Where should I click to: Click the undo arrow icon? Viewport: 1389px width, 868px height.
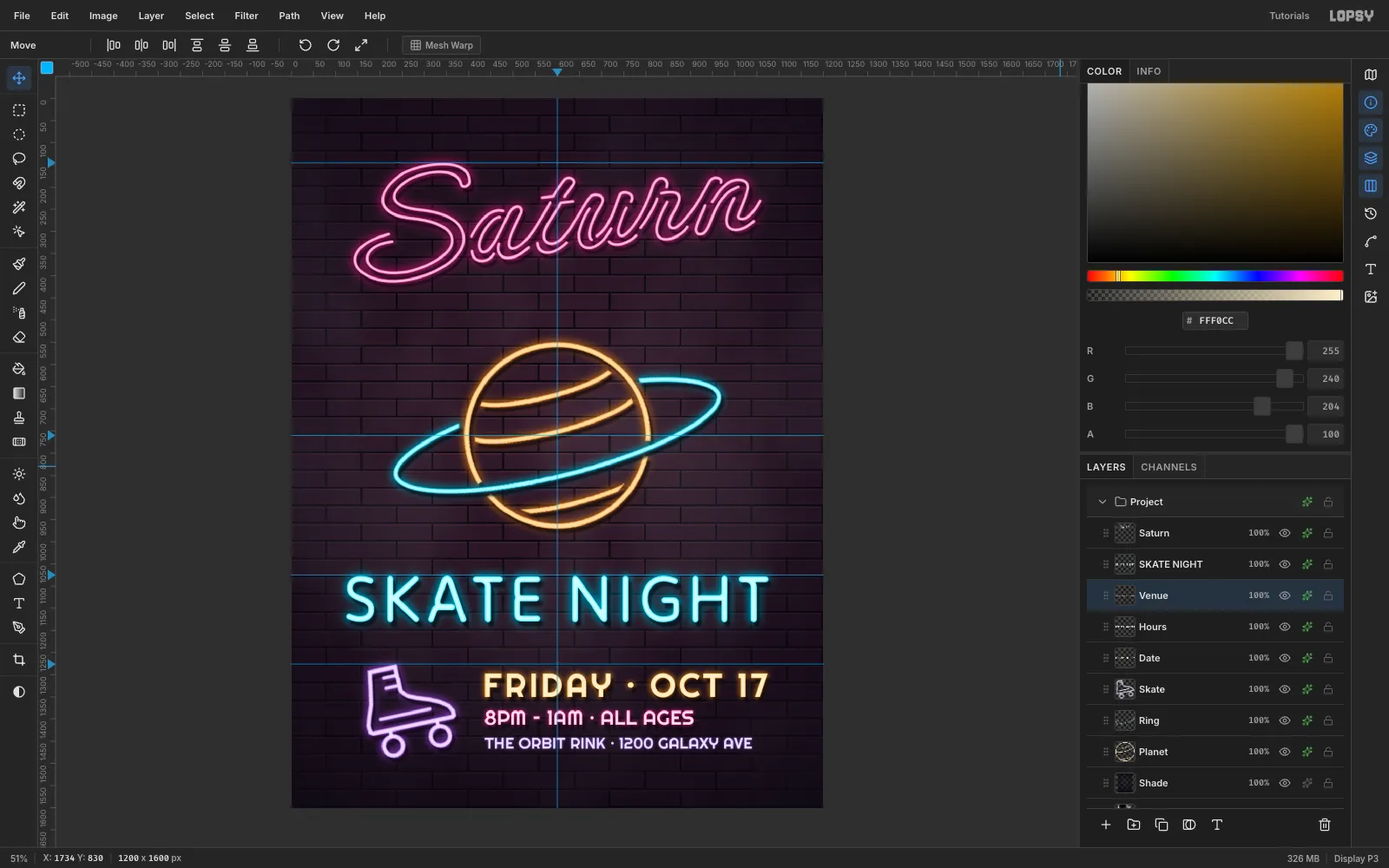click(306, 45)
